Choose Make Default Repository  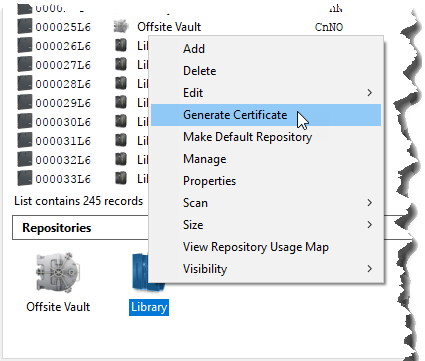coord(266,137)
